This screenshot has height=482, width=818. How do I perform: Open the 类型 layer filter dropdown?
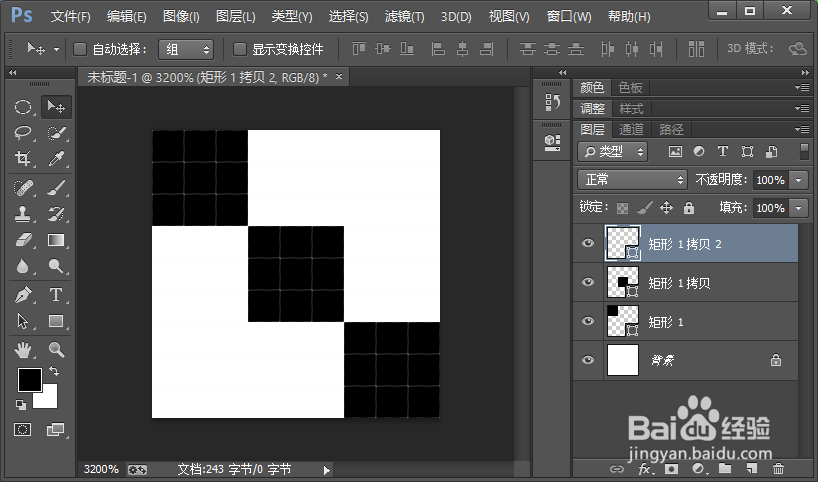click(x=612, y=152)
